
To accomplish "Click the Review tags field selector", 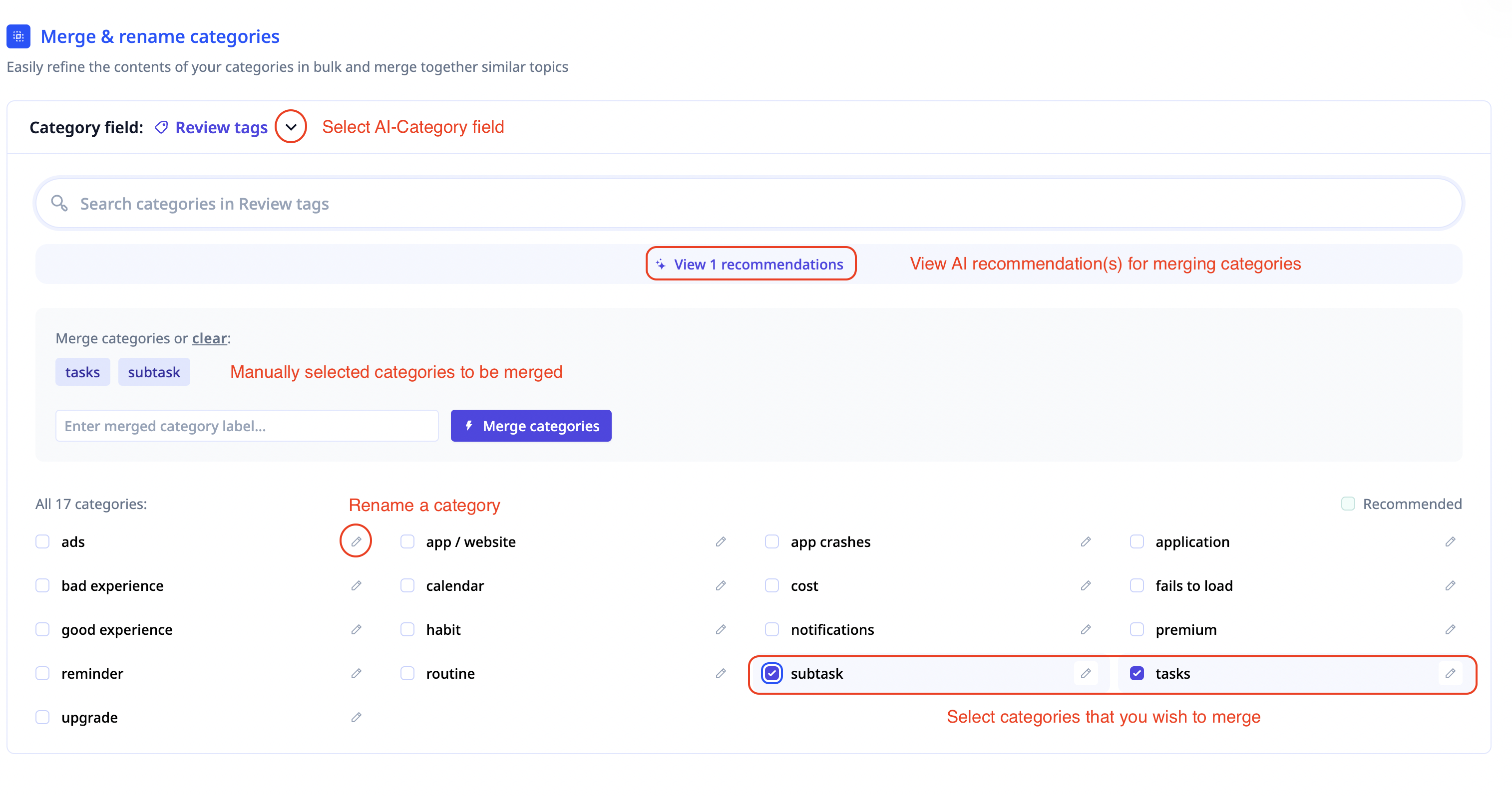I will pyautogui.click(x=221, y=127).
